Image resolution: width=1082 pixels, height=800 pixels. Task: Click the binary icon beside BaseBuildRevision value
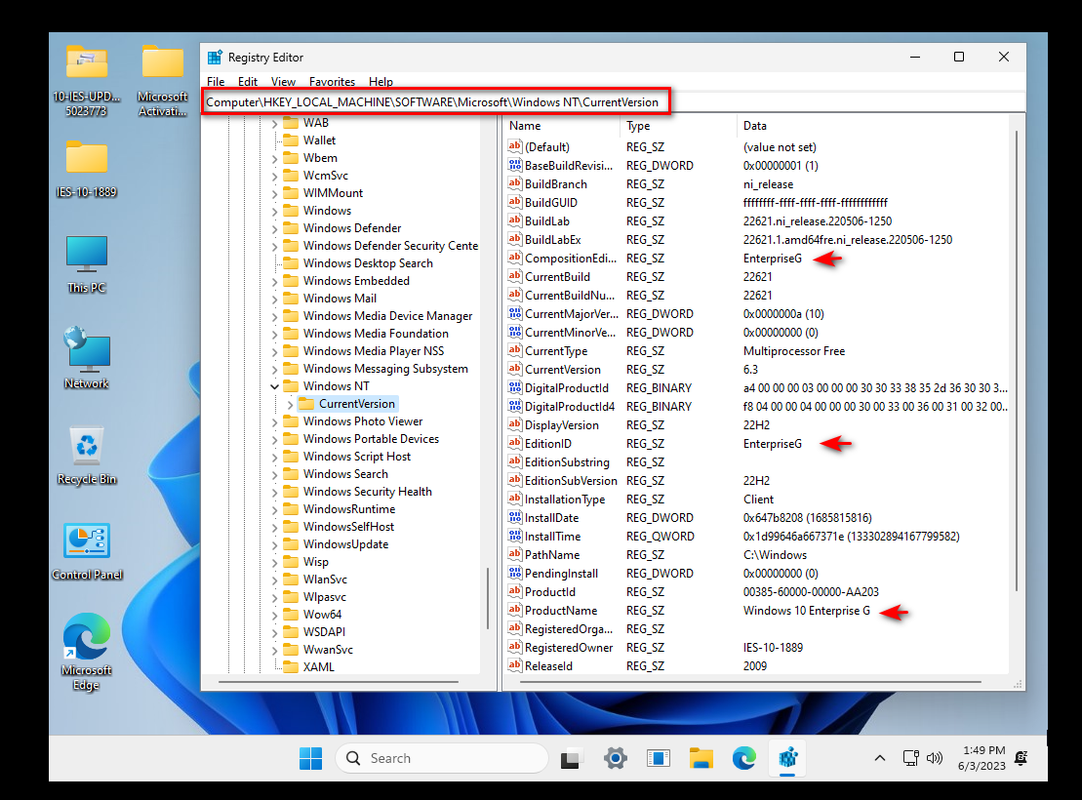coord(515,165)
